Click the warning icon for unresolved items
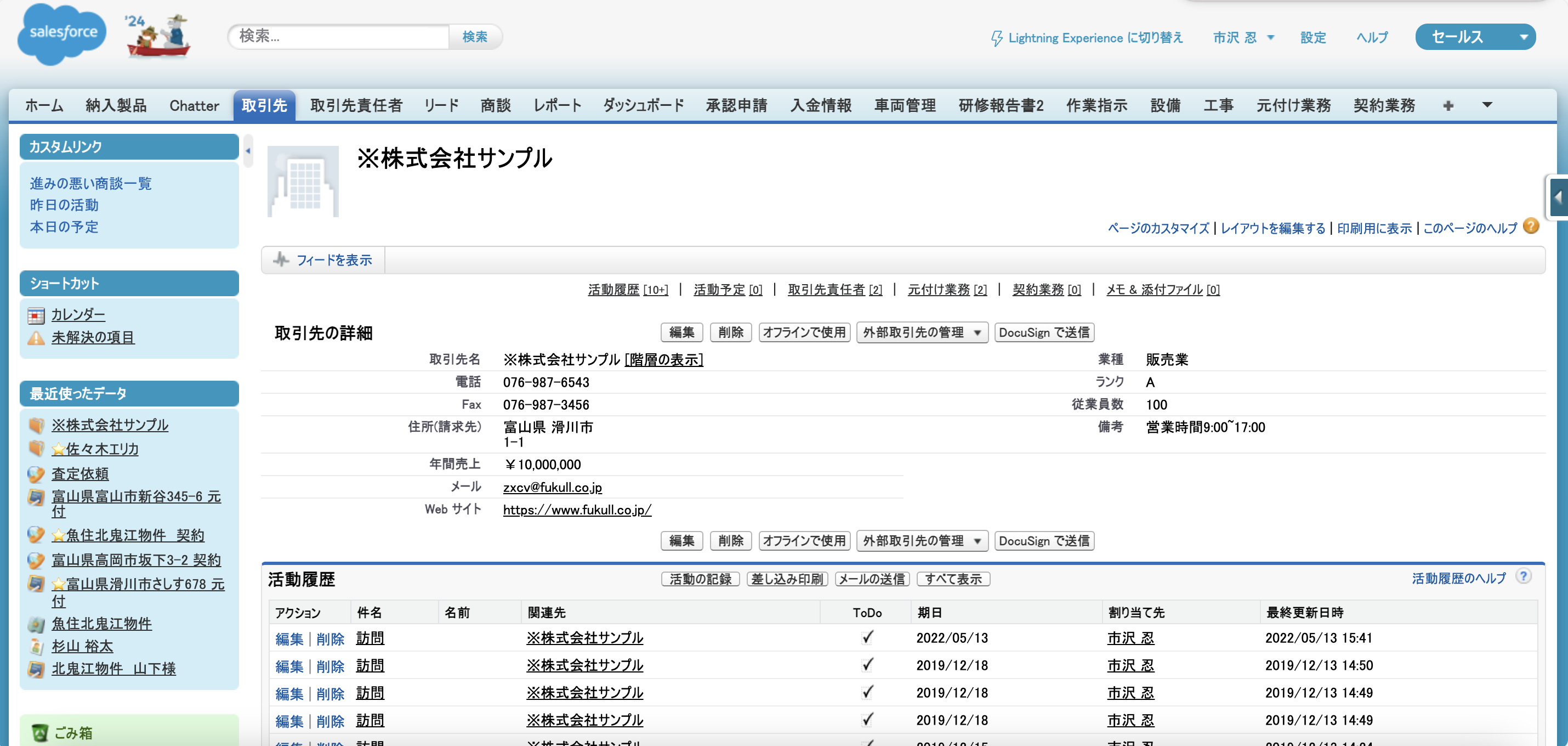 (x=36, y=337)
